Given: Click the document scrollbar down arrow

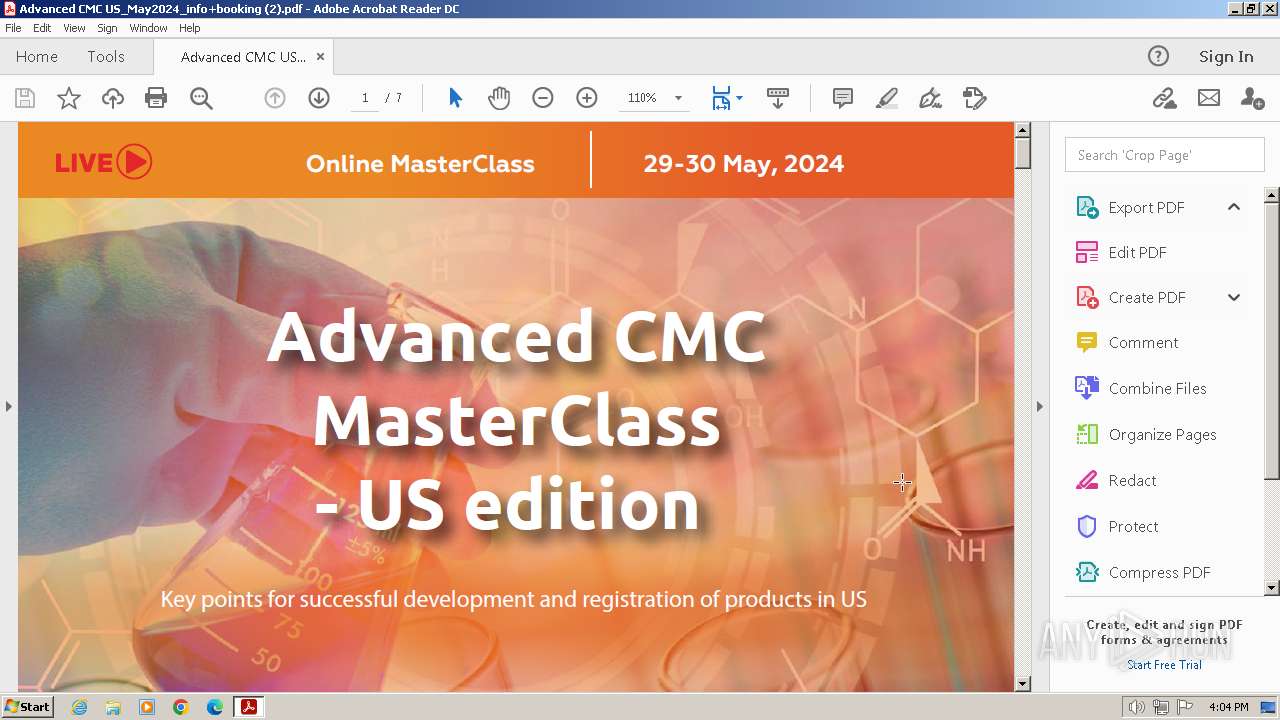Looking at the screenshot, I should click(x=1022, y=684).
